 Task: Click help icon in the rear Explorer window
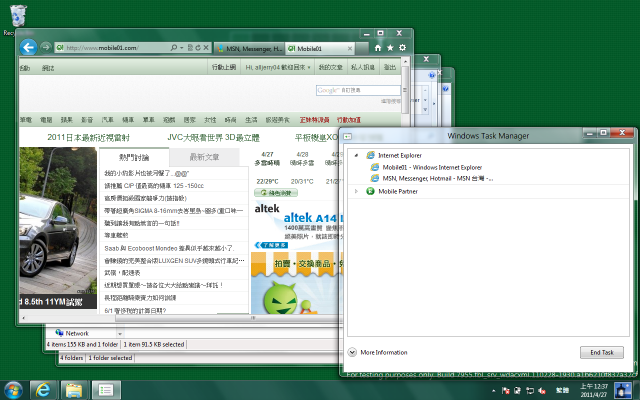click(446, 89)
